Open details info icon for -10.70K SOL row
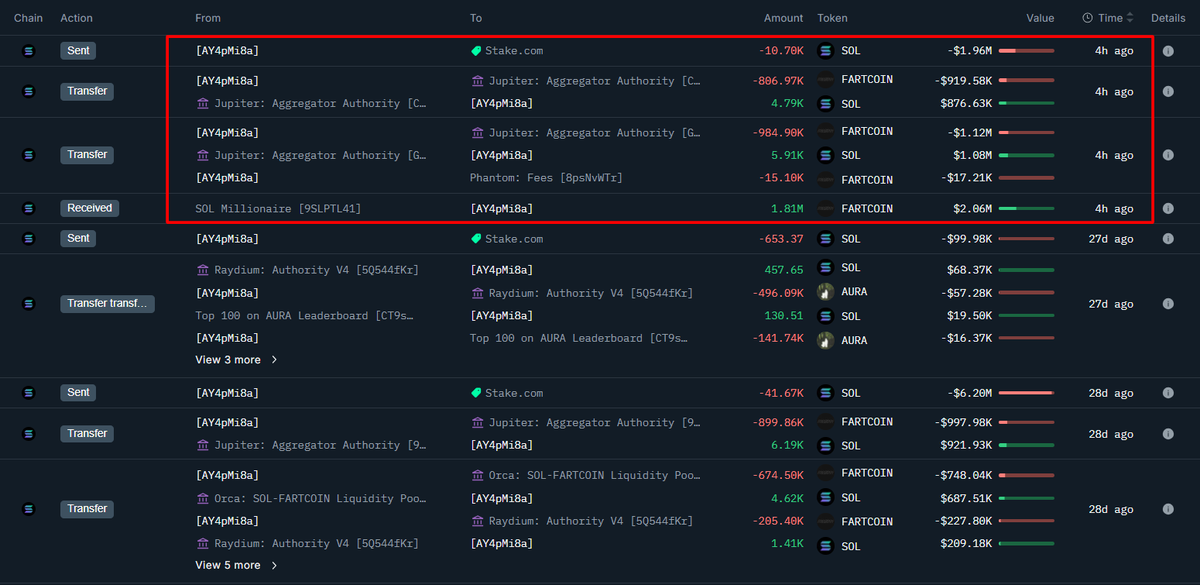The image size is (1200, 585). coord(1168,50)
